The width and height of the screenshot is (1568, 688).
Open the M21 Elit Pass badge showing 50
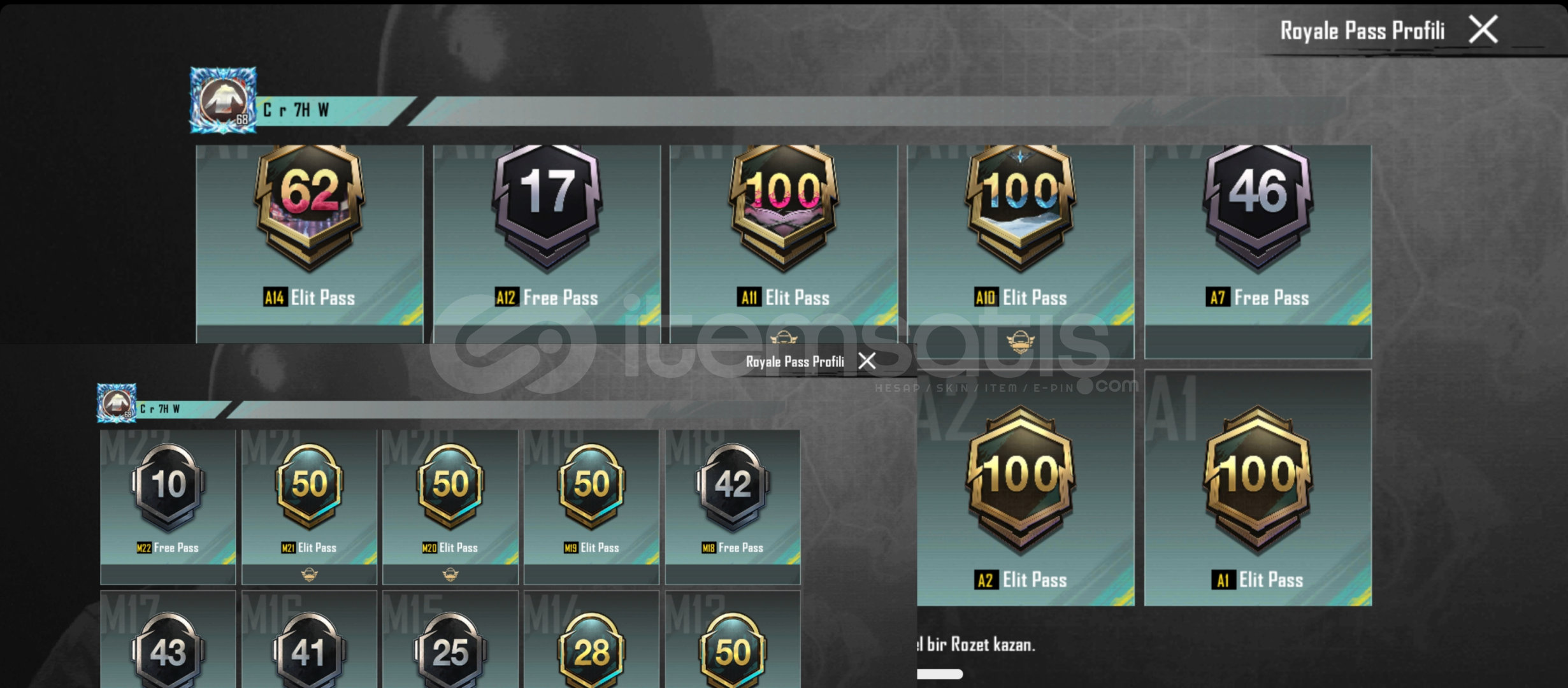pos(310,507)
